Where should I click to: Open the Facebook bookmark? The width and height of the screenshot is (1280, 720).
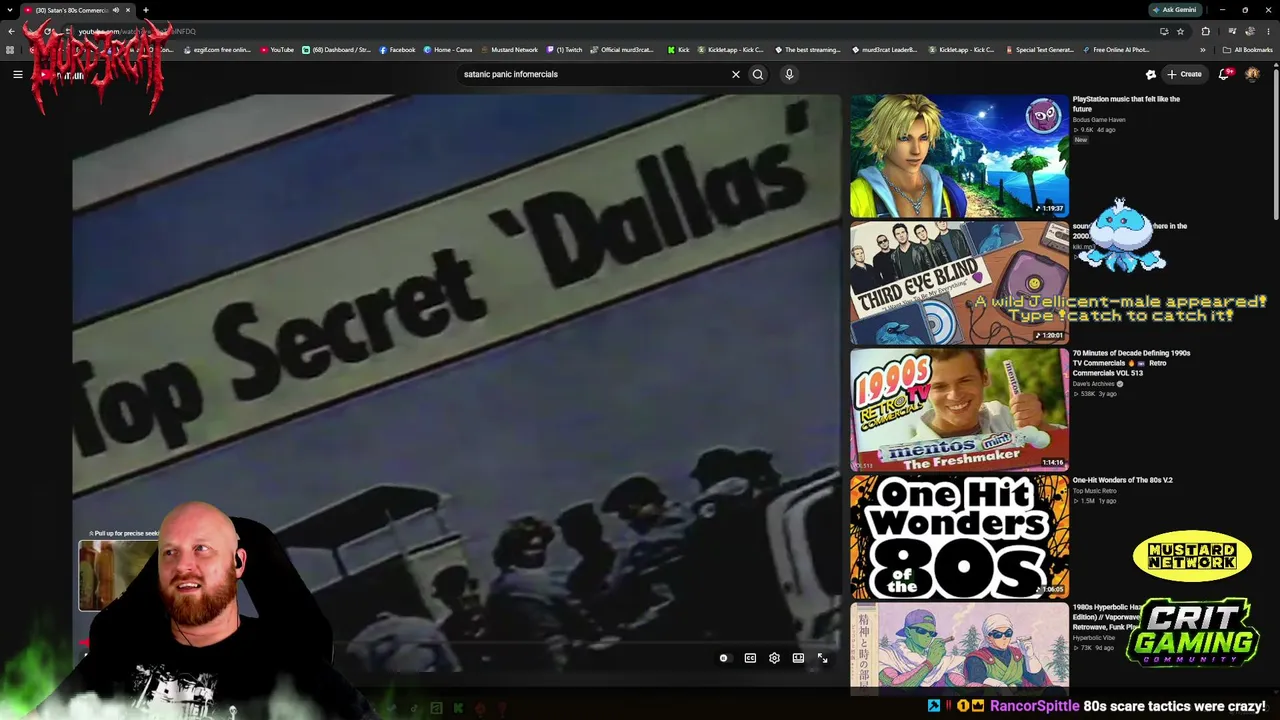click(x=397, y=50)
